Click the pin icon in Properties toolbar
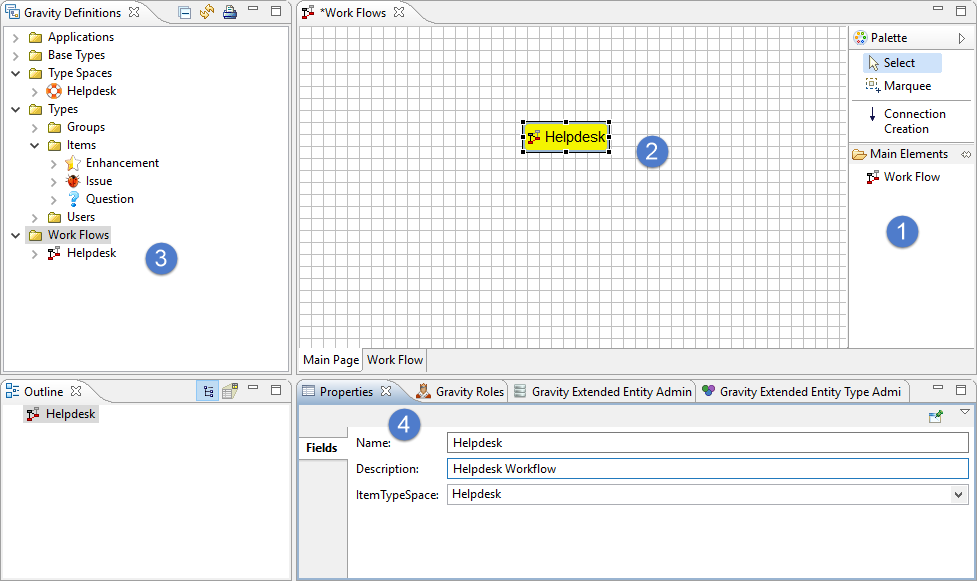 pos(936,416)
